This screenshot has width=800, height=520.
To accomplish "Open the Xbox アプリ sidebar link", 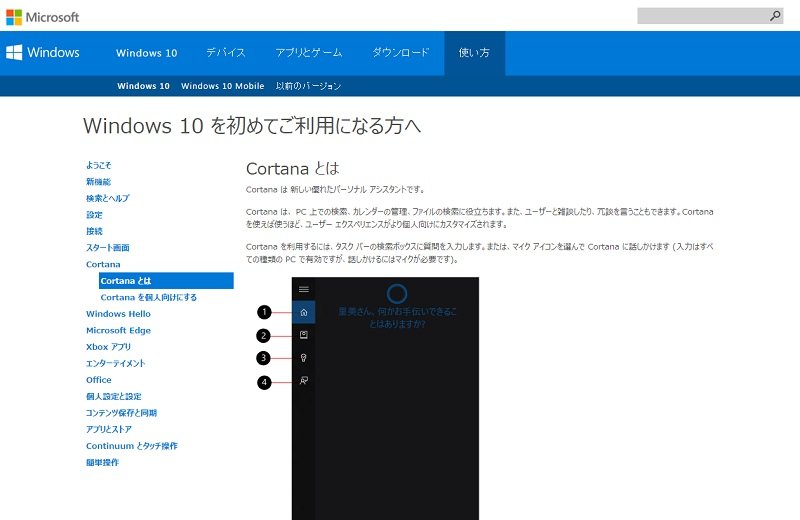I will pyautogui.click(x=109, y=346).
